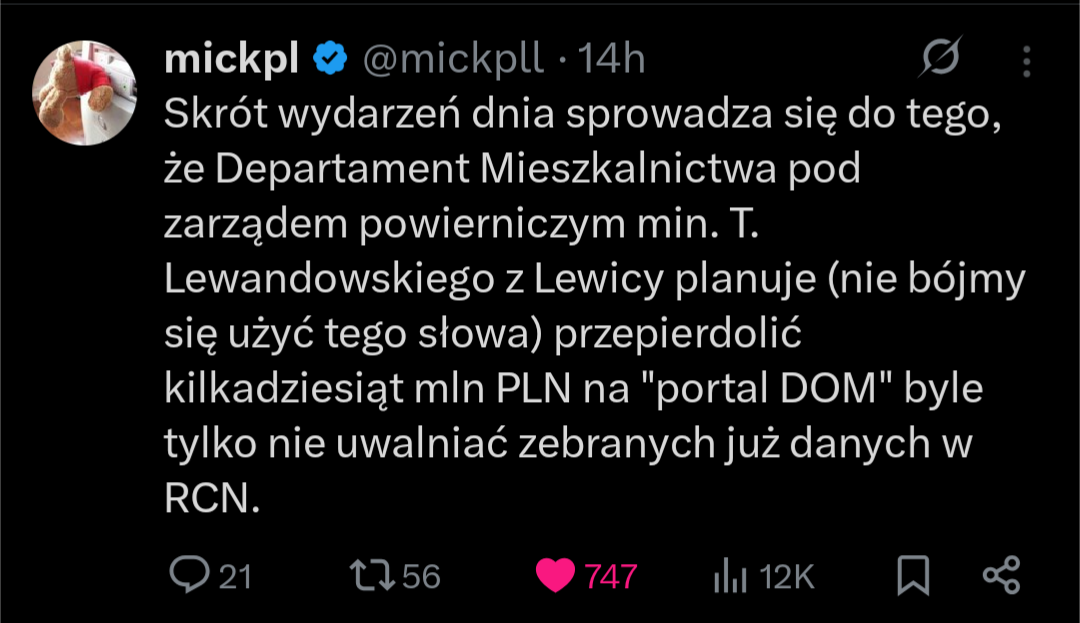The width and height of the screenshot is (1080, 623).
Task: Toggle the pink heart like icon
Action: tap(555, 575)
